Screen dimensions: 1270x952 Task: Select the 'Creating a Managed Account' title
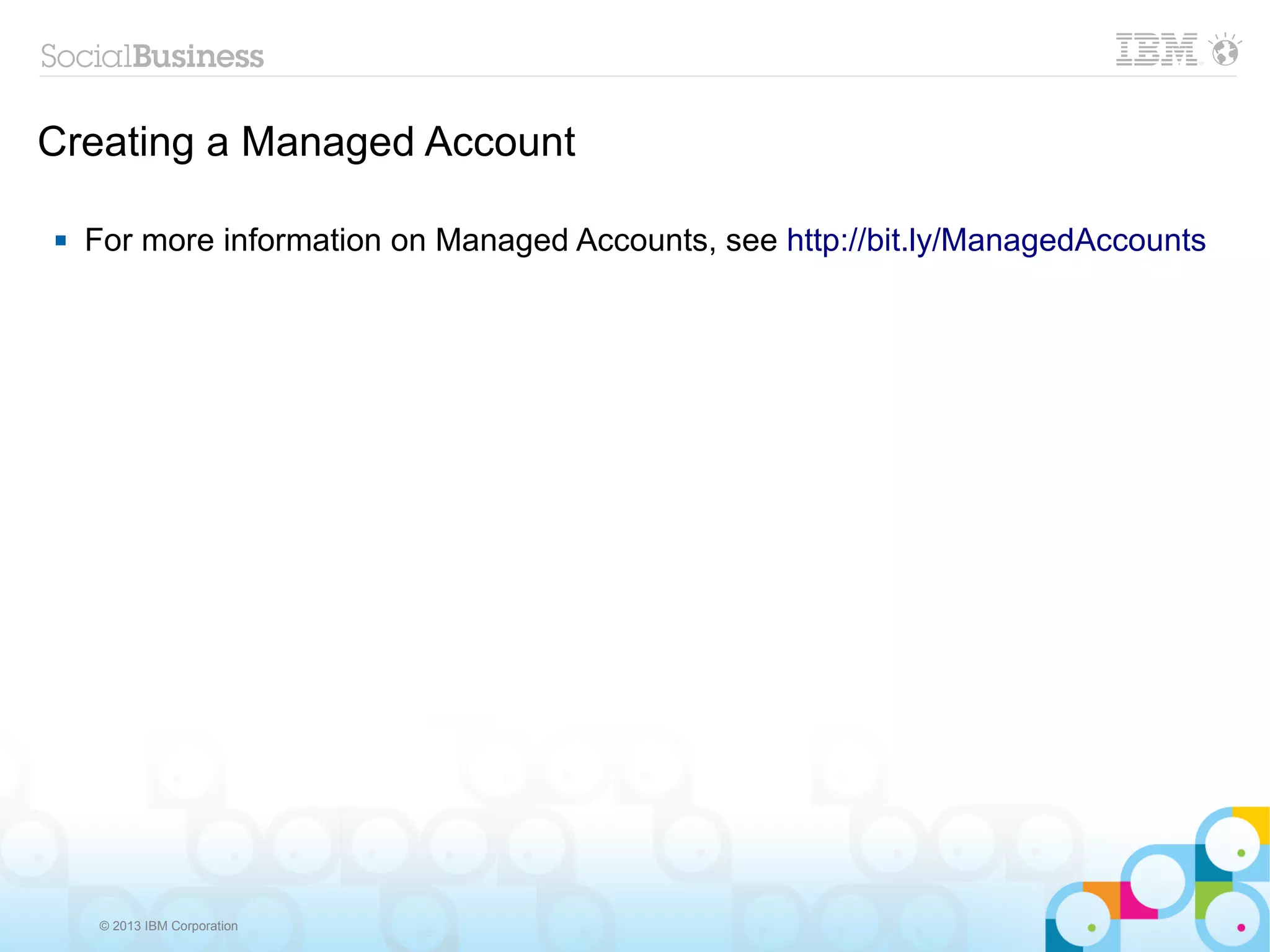306,142
